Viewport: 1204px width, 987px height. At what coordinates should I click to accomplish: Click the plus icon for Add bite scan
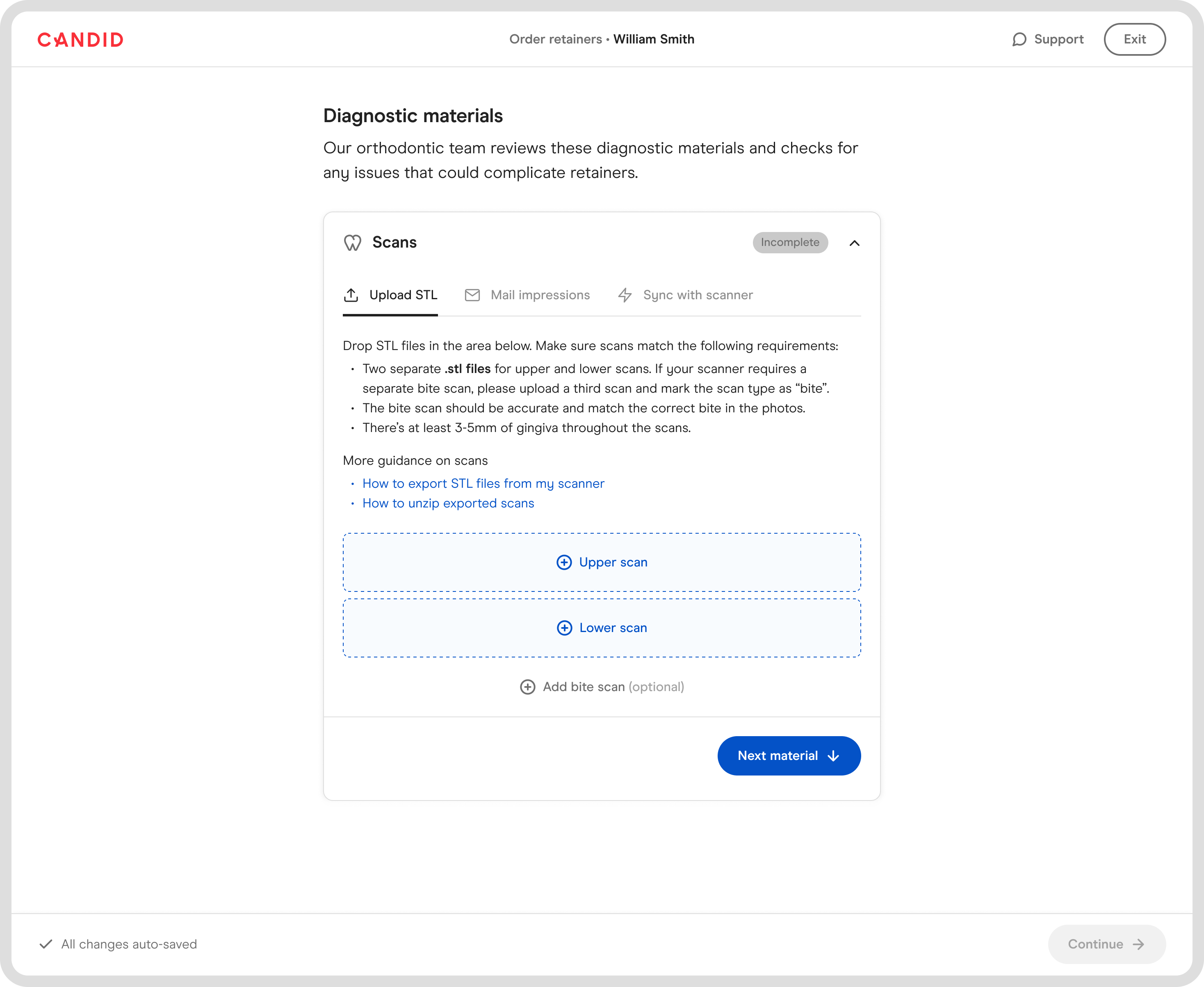pyautogui.click(x=527, y=687)
